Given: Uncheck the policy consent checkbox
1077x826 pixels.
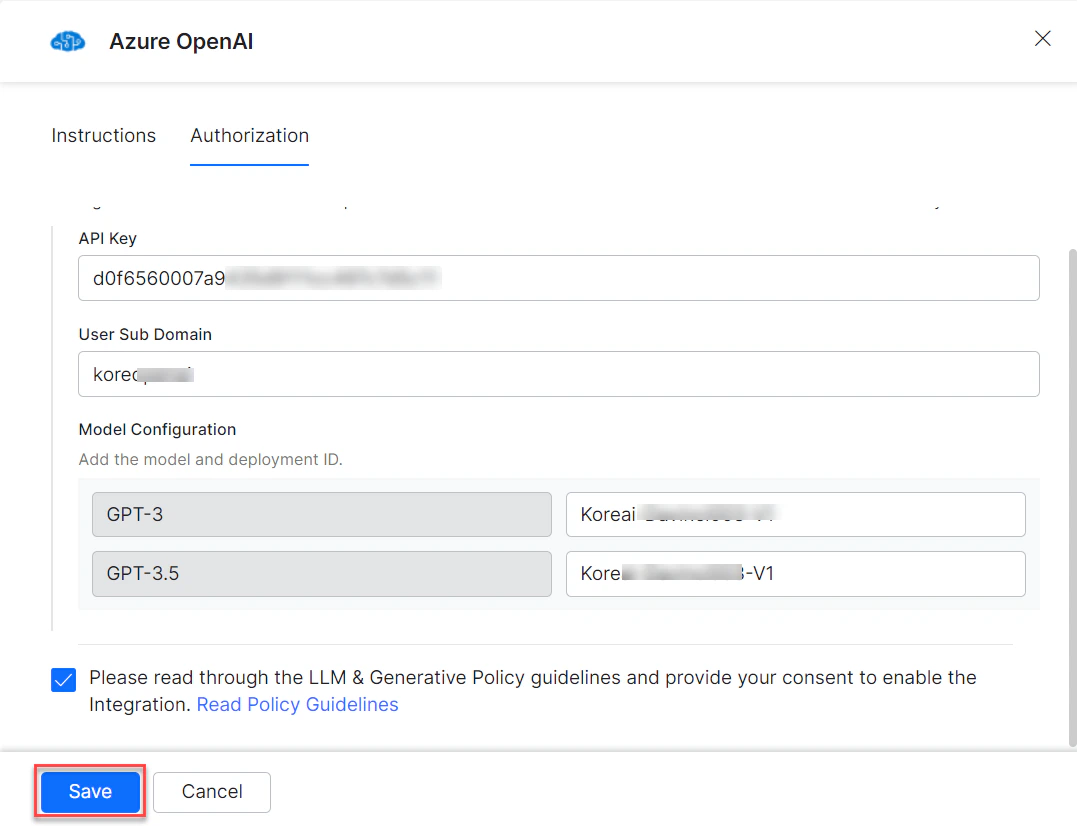Looking at the screenshot, I should click(63, 680).
